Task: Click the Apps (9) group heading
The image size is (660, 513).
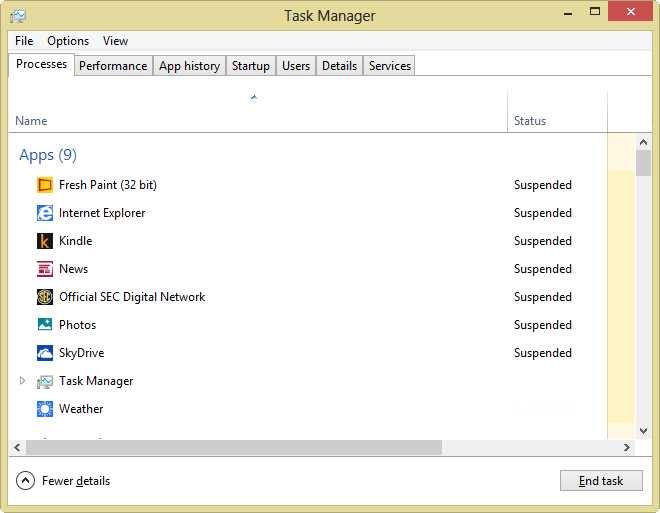Action: pyautogui.click(x=48, y=155)
